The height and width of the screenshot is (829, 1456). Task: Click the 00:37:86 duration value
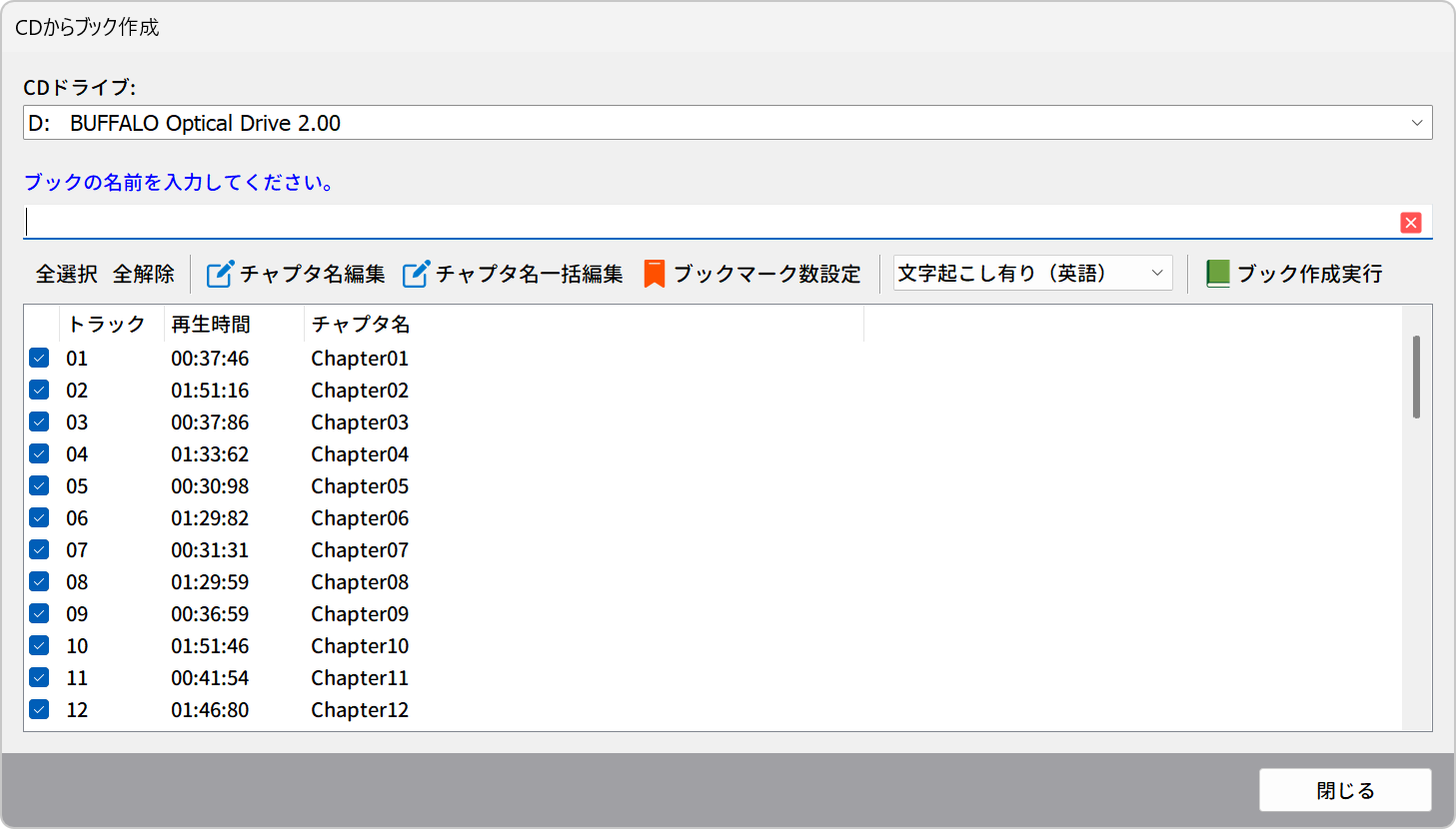coord(210,421)
